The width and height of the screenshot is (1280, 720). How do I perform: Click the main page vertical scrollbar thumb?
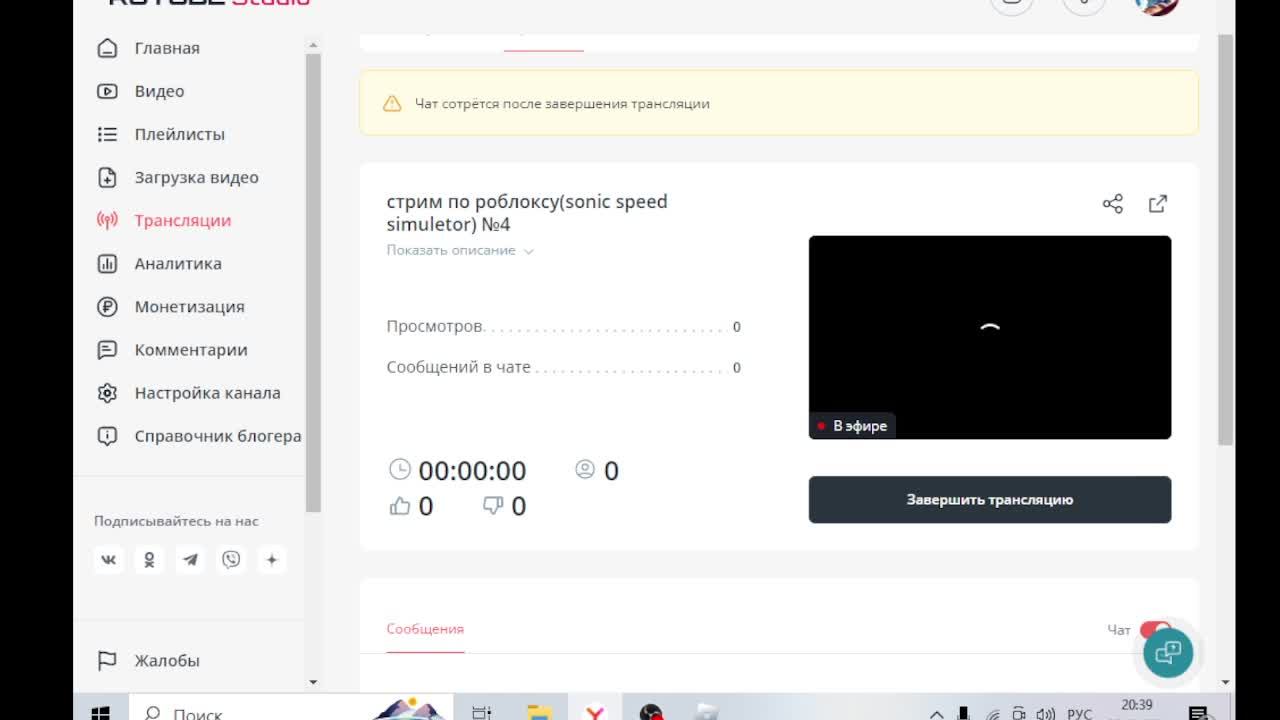[1226, 240]
